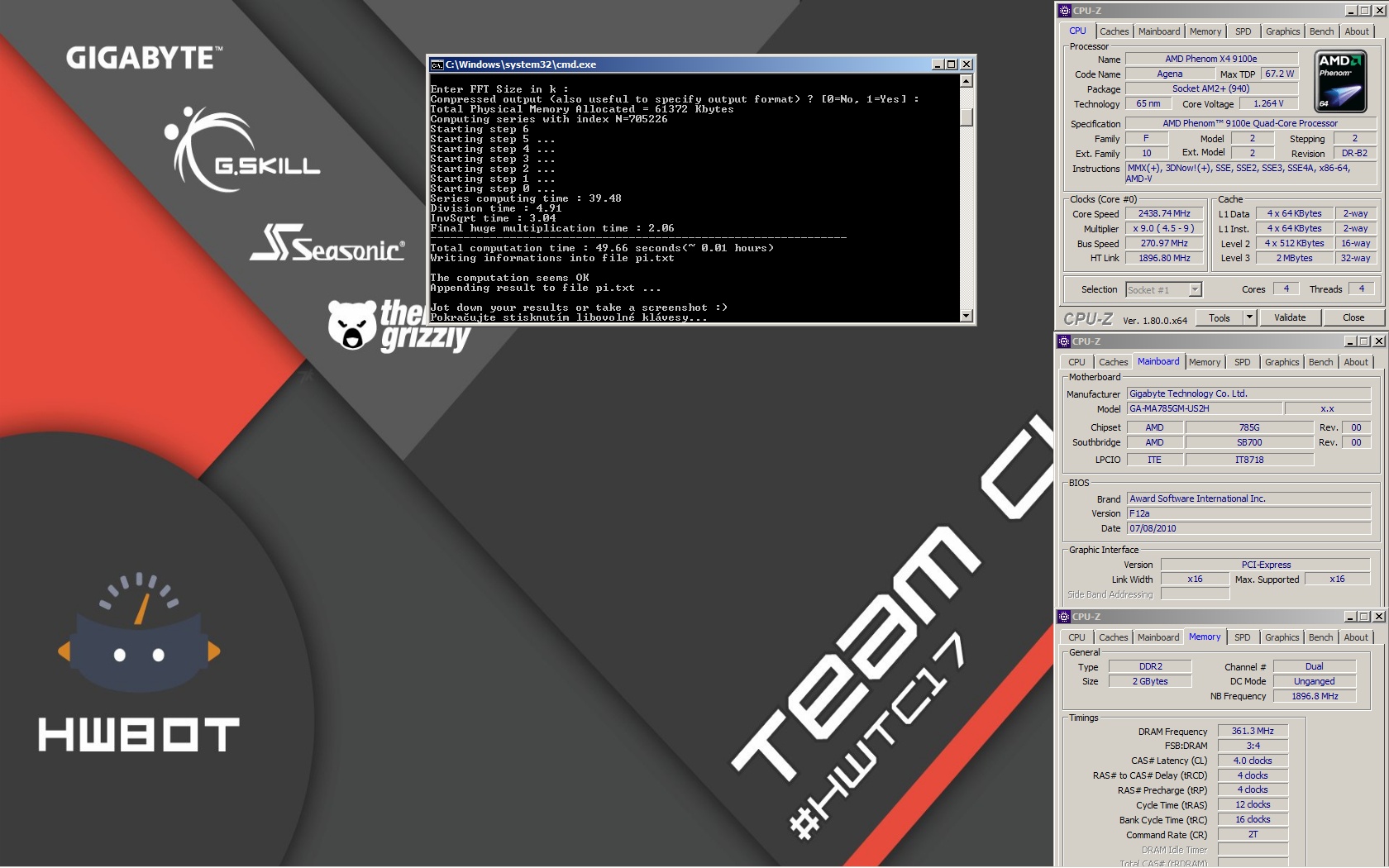Open About tab in top CPU-Z window
This screenshot has height=868, width=1389.
tap(1357, 31)
